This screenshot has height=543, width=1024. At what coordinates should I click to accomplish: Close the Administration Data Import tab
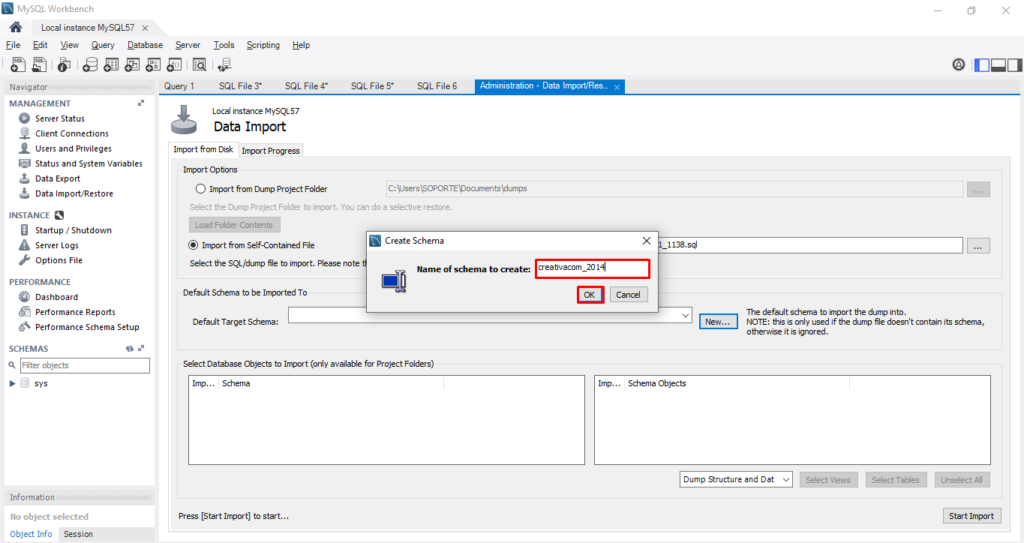tap(616, 87)
